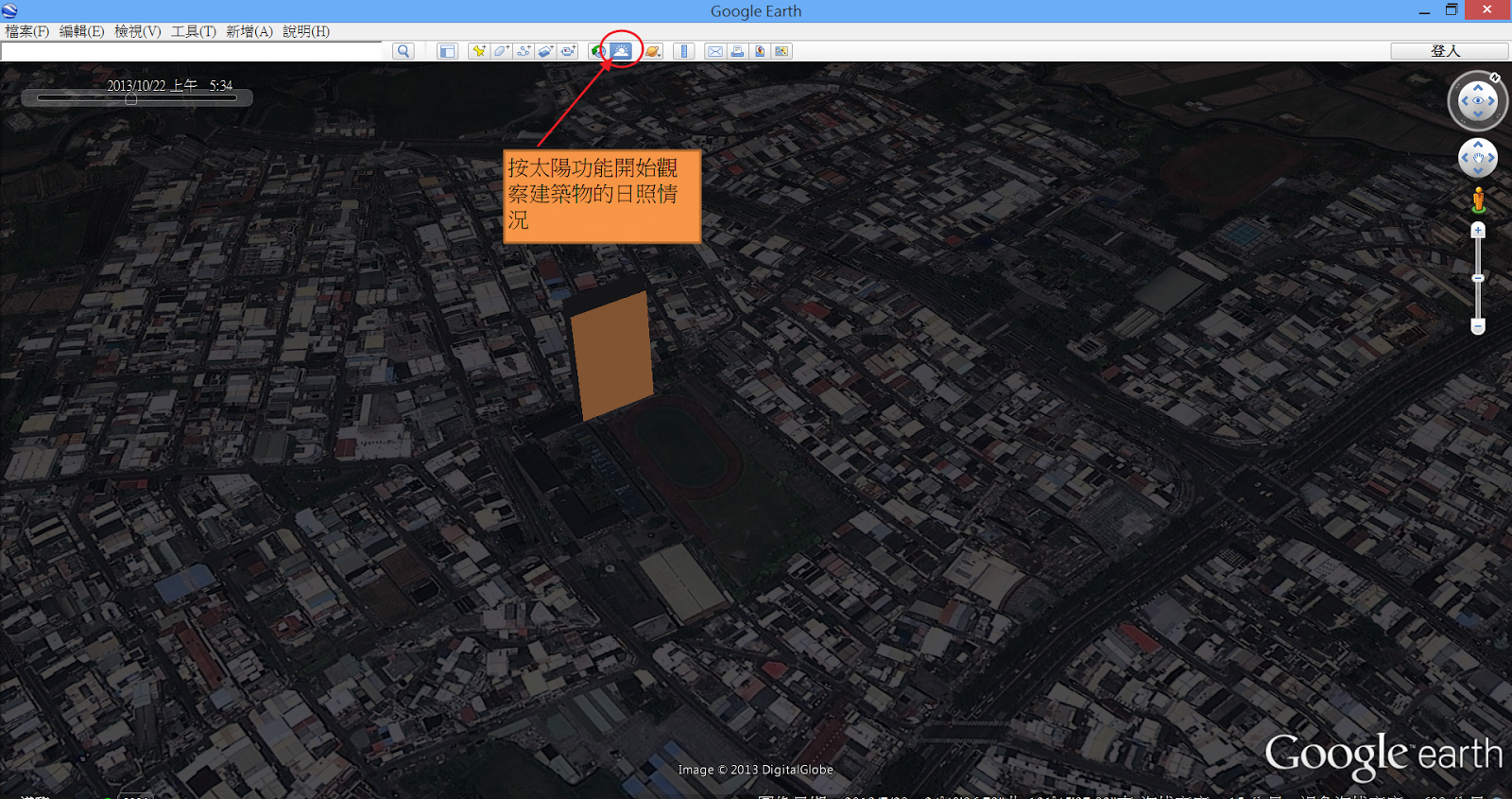This screenshot has height=799, width=1512.
Task: Open the 說明(H) menu
Action: (x=306, y=31)
